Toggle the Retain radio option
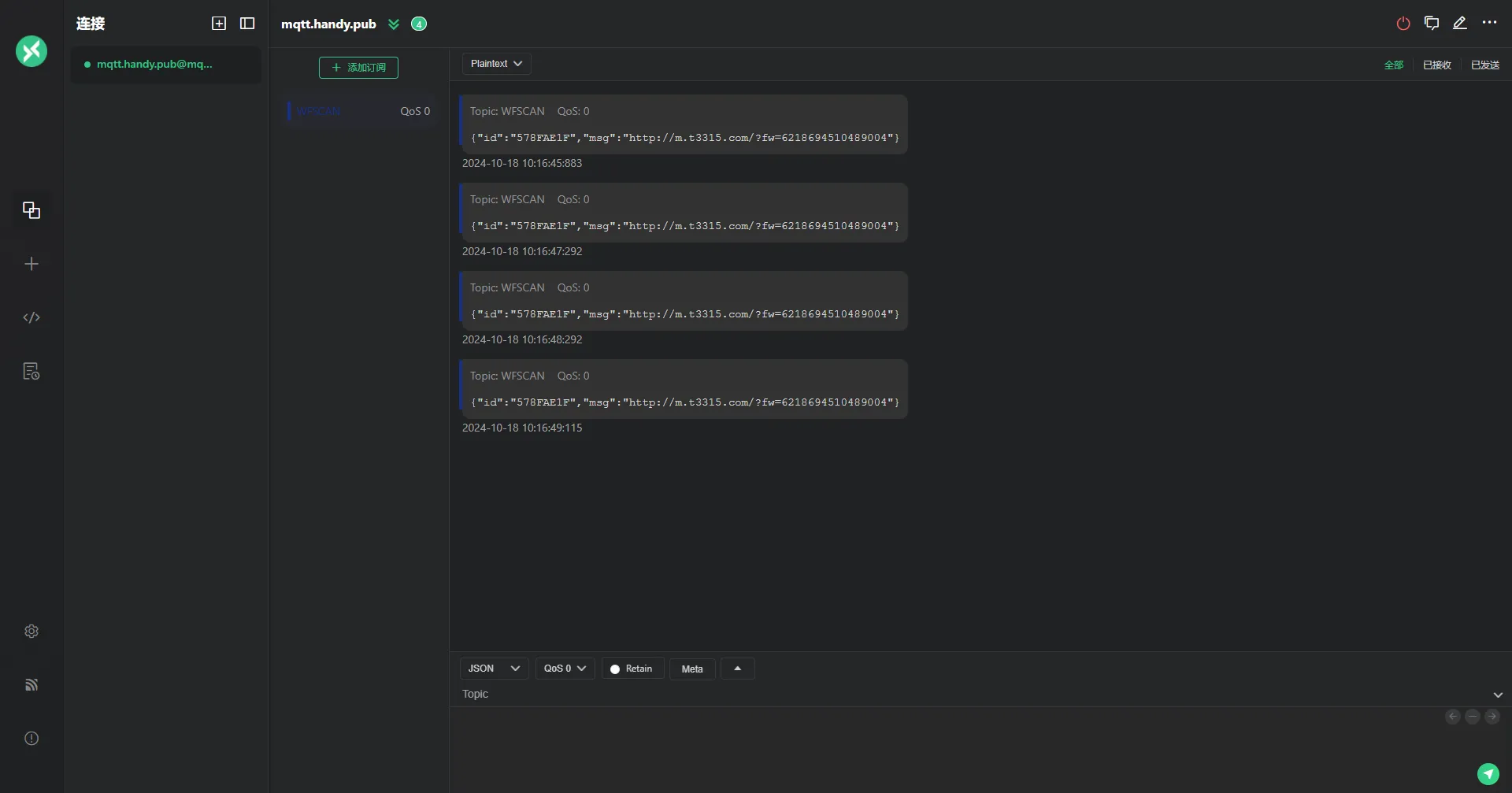The height and width of the screenshot is (793, 1512). click(632, 669)
